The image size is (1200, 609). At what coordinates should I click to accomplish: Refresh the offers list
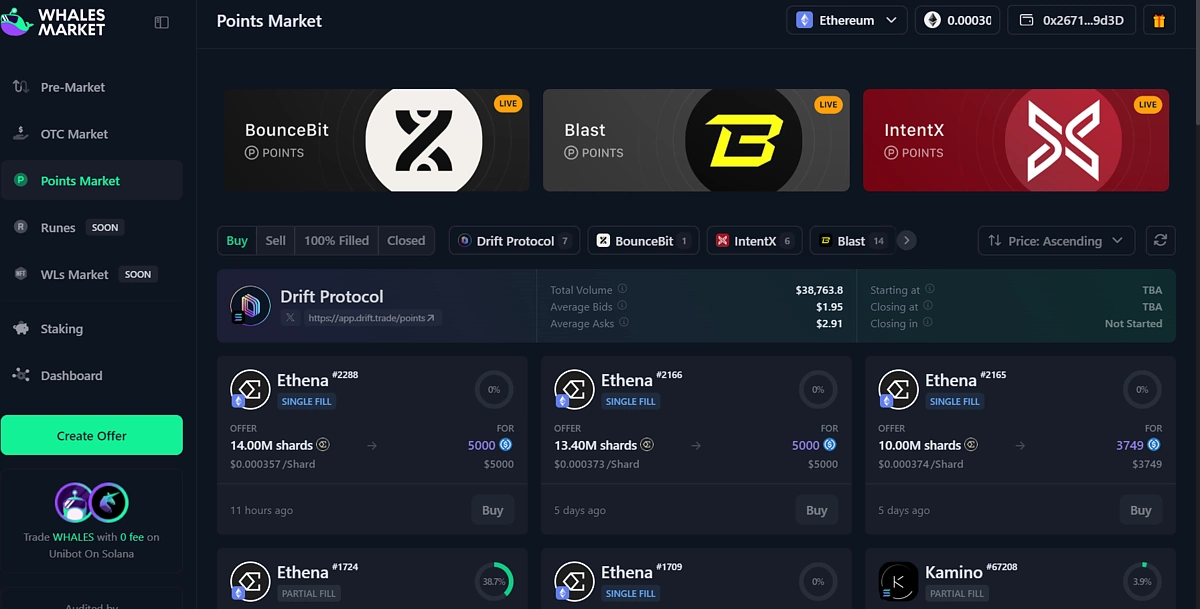pyautogui.click(x=1160, y=240)
